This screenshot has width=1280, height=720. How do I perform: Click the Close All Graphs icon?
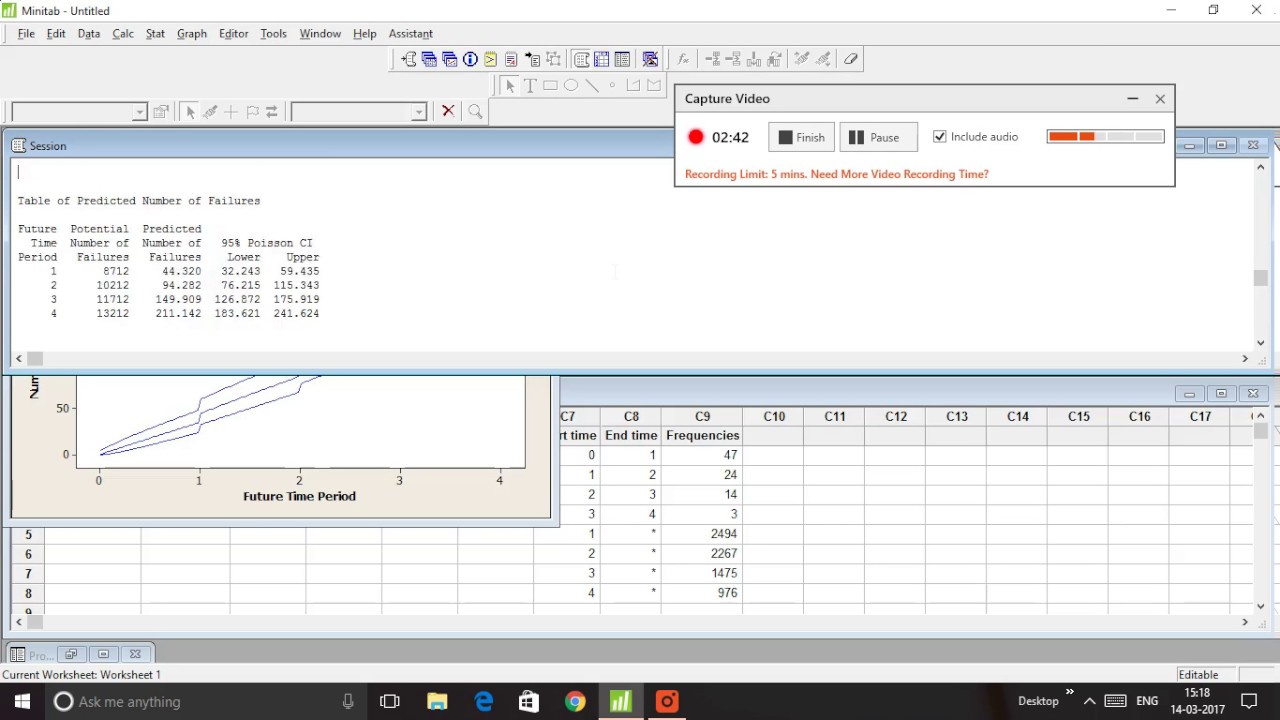point(650,59)
